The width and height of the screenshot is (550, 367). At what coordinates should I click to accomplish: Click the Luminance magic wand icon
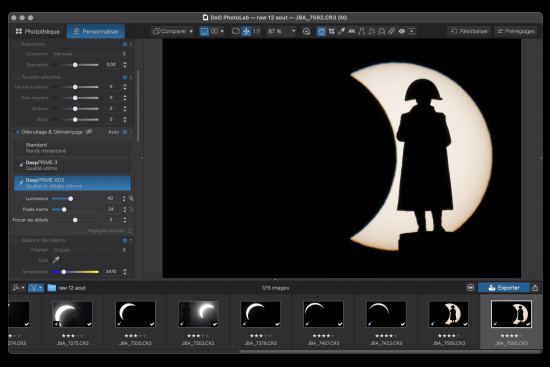131,199
